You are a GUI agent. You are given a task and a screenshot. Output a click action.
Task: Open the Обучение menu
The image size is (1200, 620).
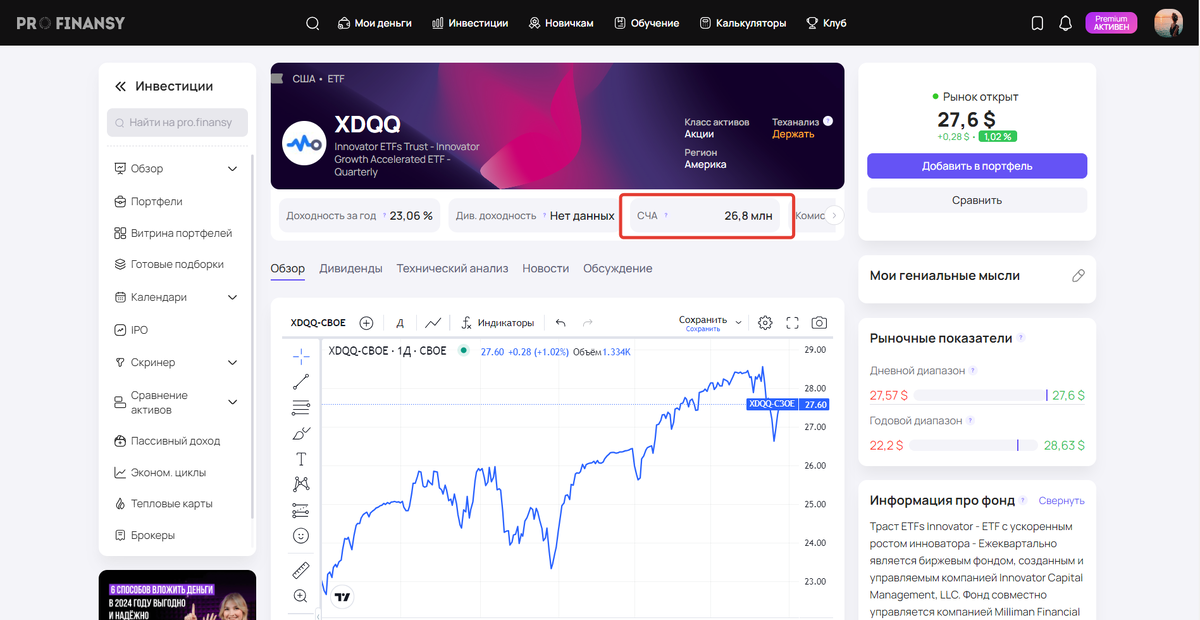click(x=646, y=23)
